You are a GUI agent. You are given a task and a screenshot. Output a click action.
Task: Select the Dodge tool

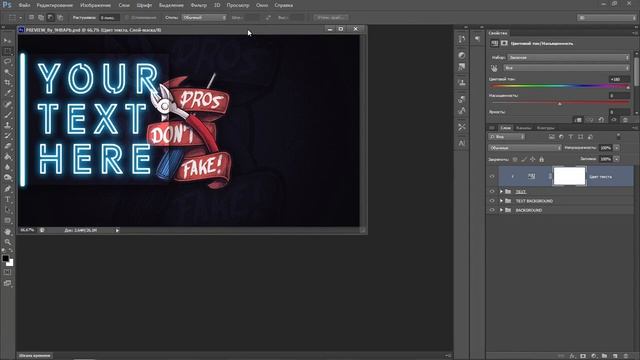click(7, 178)
